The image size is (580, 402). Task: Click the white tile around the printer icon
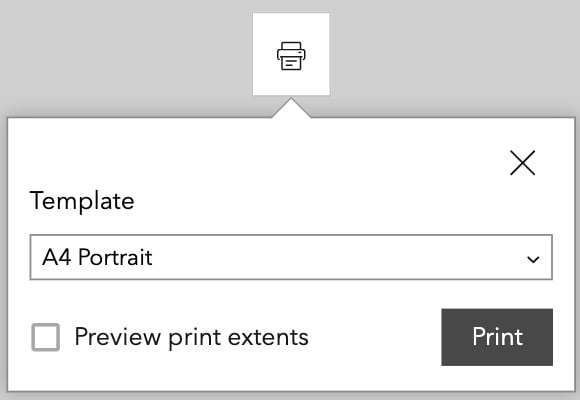[291, 54]
